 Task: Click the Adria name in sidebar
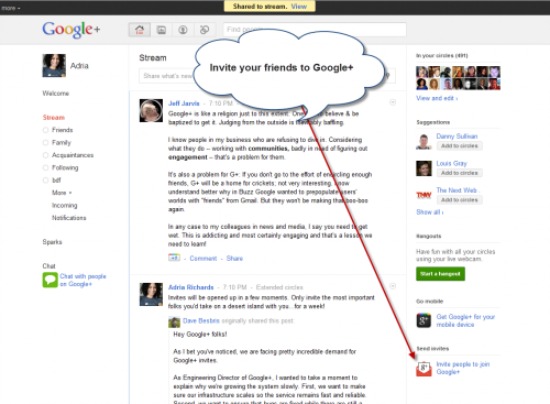79,66
